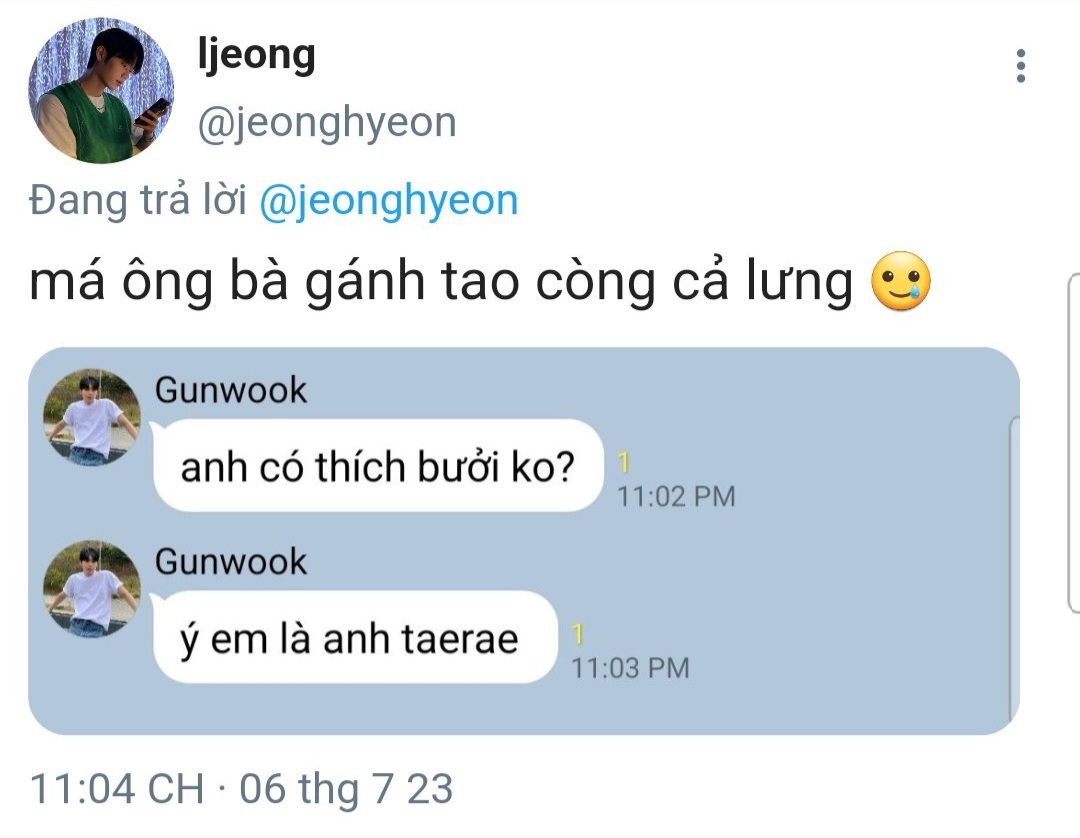Open the three-dot tweet options menu
The image size is (1080, 838).
point(1021,66)
